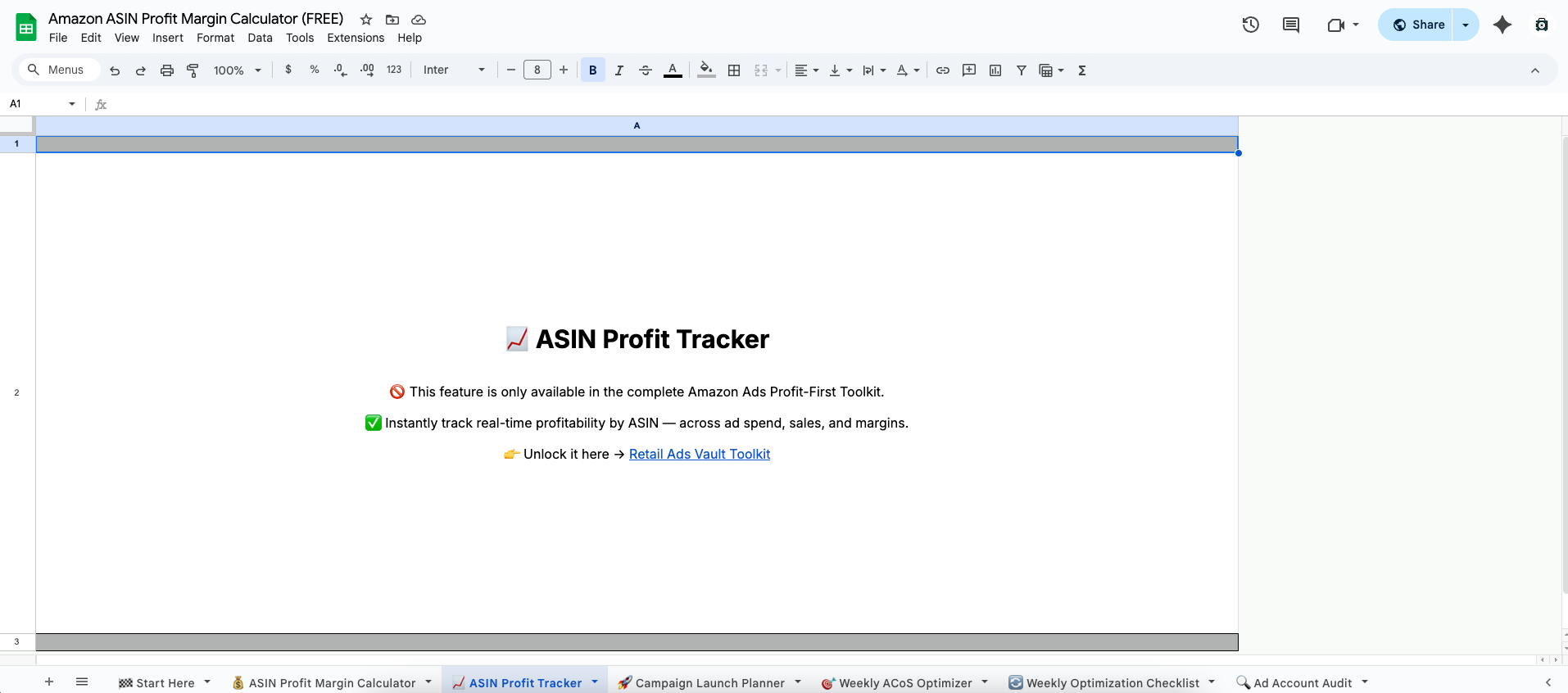This screenshot has width=1568, height=693.
Task: Open vertical align dropdown
Action: pos(841,70)
